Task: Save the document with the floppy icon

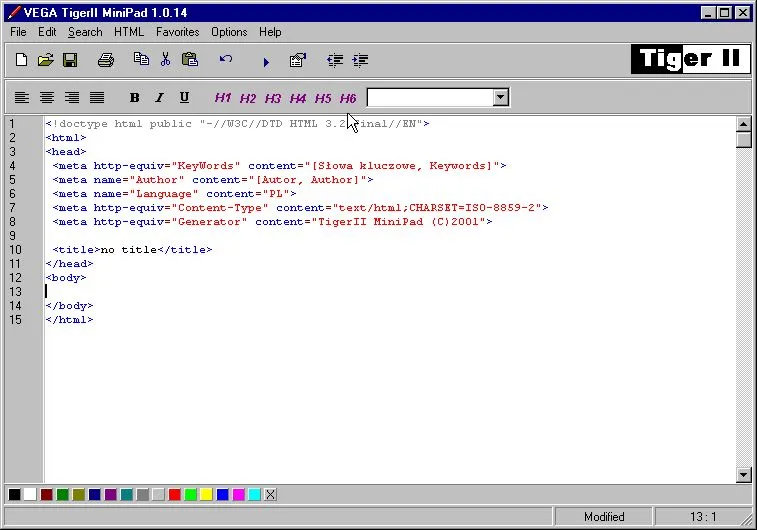Action: (70, 60)
